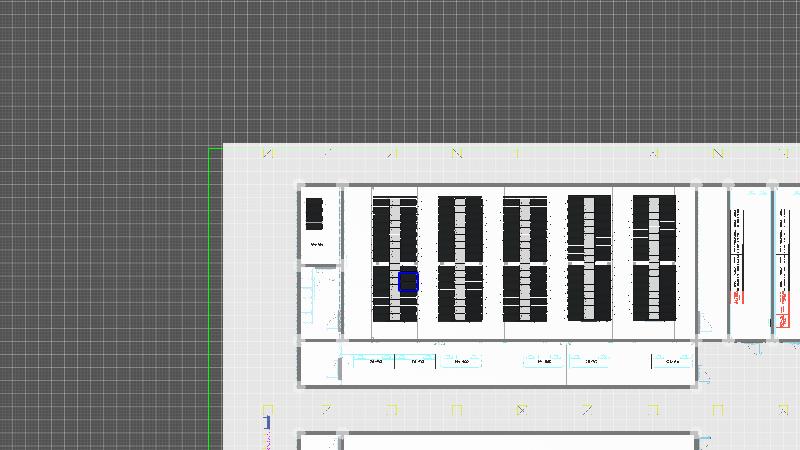Click the lower half of the second rack row
This screenshot has width=800, height=450.
(460, 293)
